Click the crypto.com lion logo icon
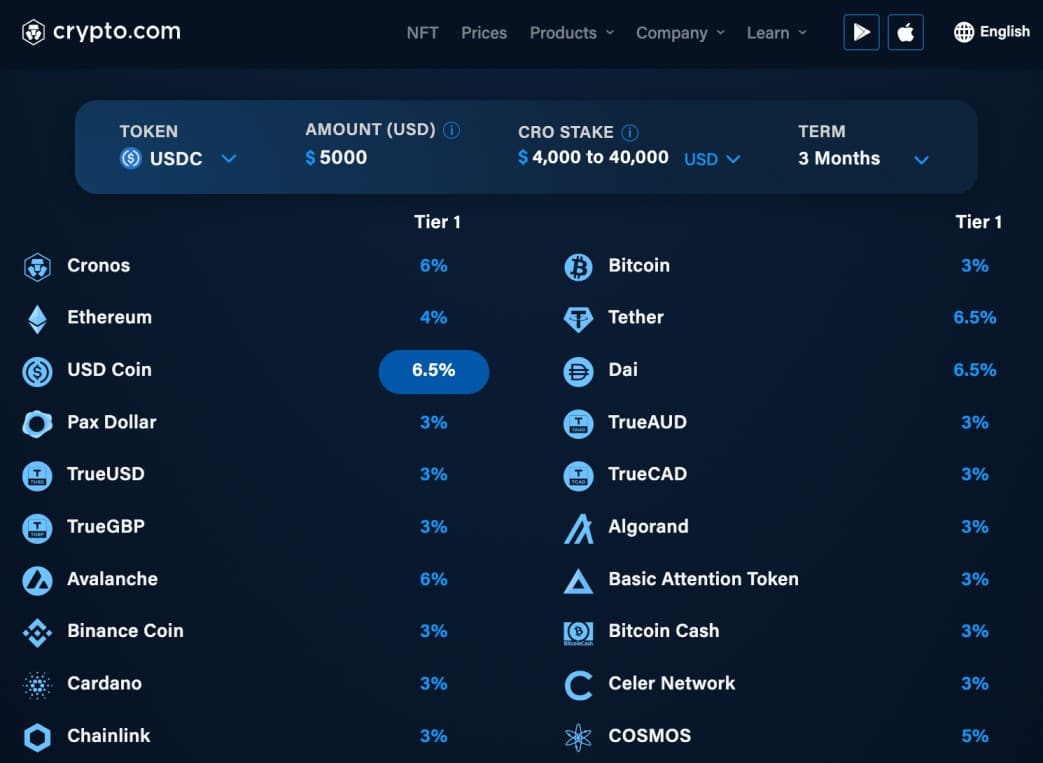This screenshot has width=1043, height=763. [x=33, y=32]
